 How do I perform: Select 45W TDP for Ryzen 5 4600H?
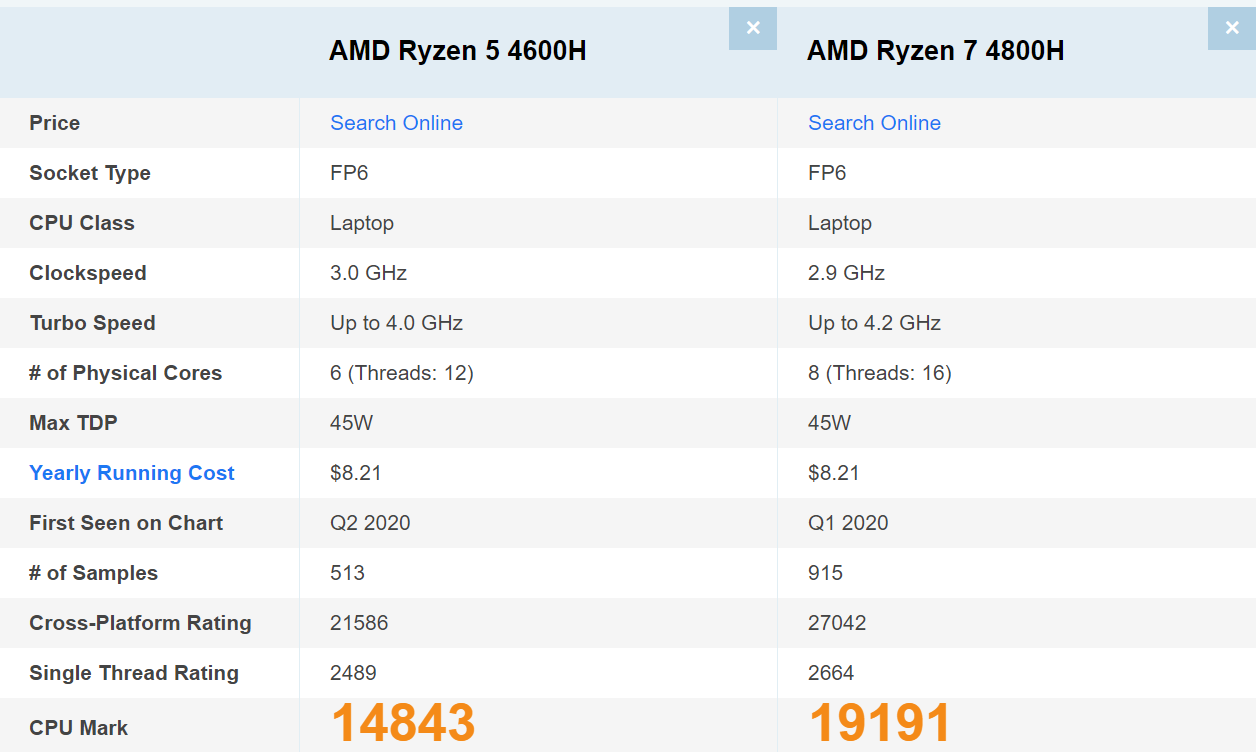[351, 423]
